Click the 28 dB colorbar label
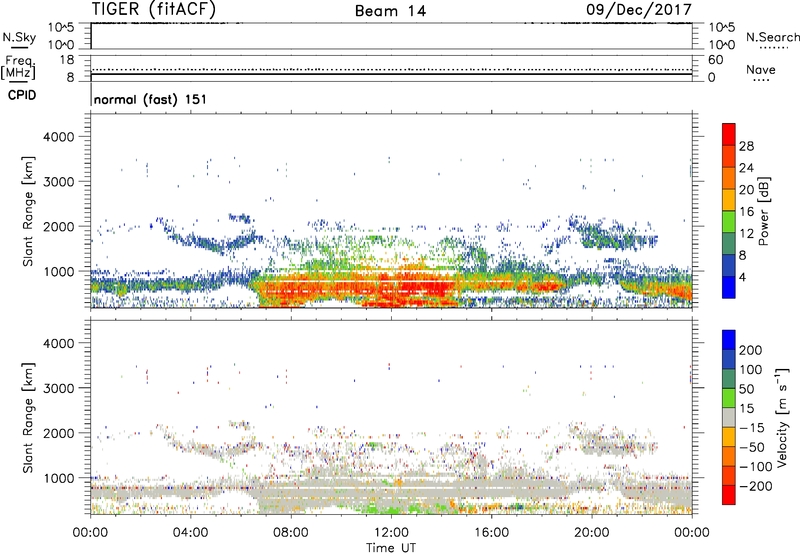The height and width of the screenshot is (554, 800). coord(746,146)
